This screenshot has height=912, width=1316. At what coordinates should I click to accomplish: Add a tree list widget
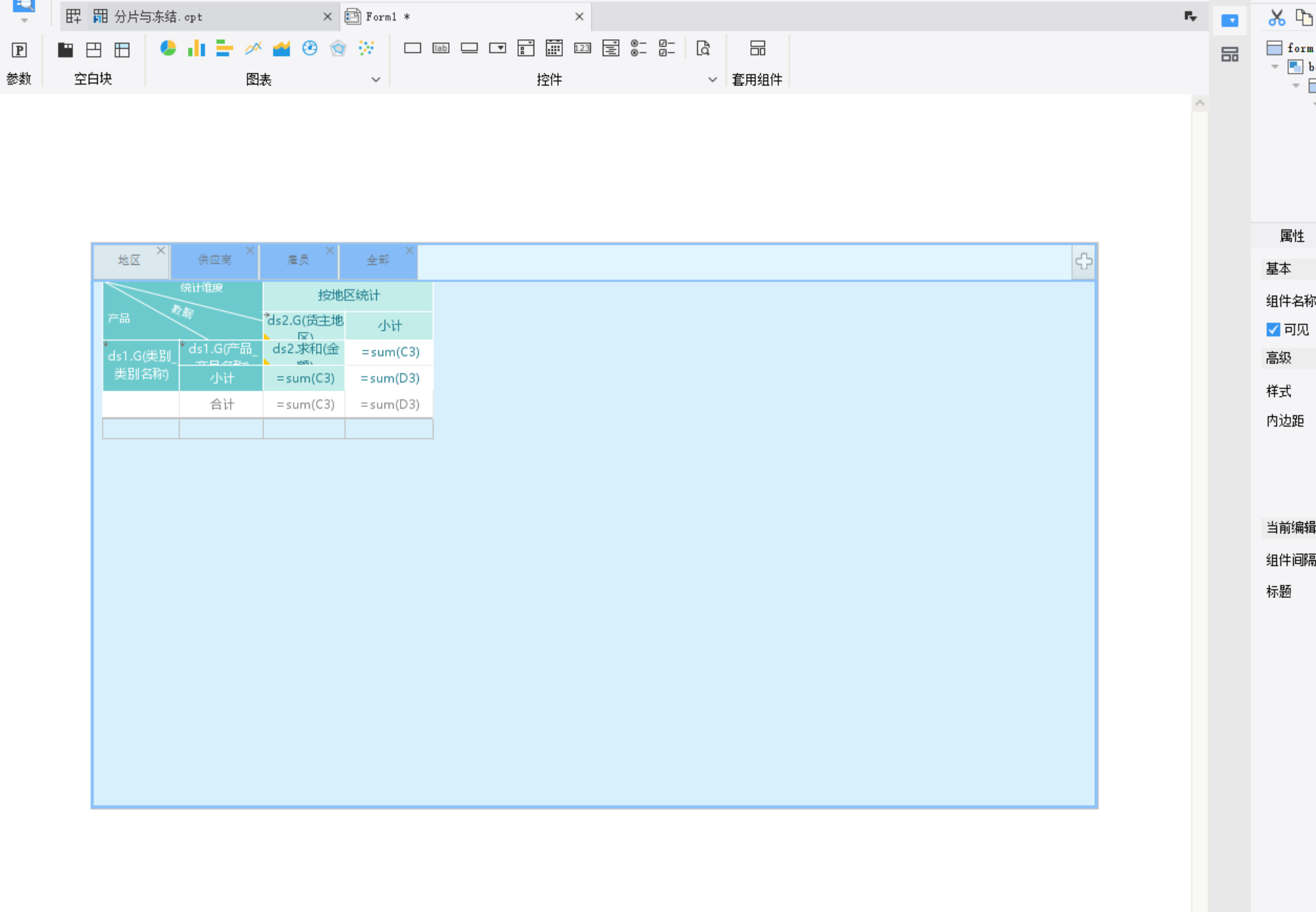tap(611, 48)
